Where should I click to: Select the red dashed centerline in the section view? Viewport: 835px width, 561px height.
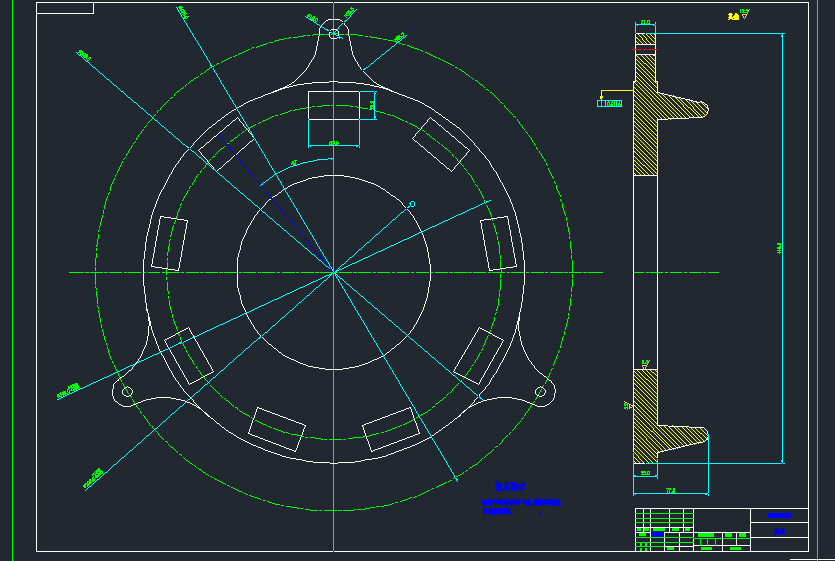[x=645, y=50]
